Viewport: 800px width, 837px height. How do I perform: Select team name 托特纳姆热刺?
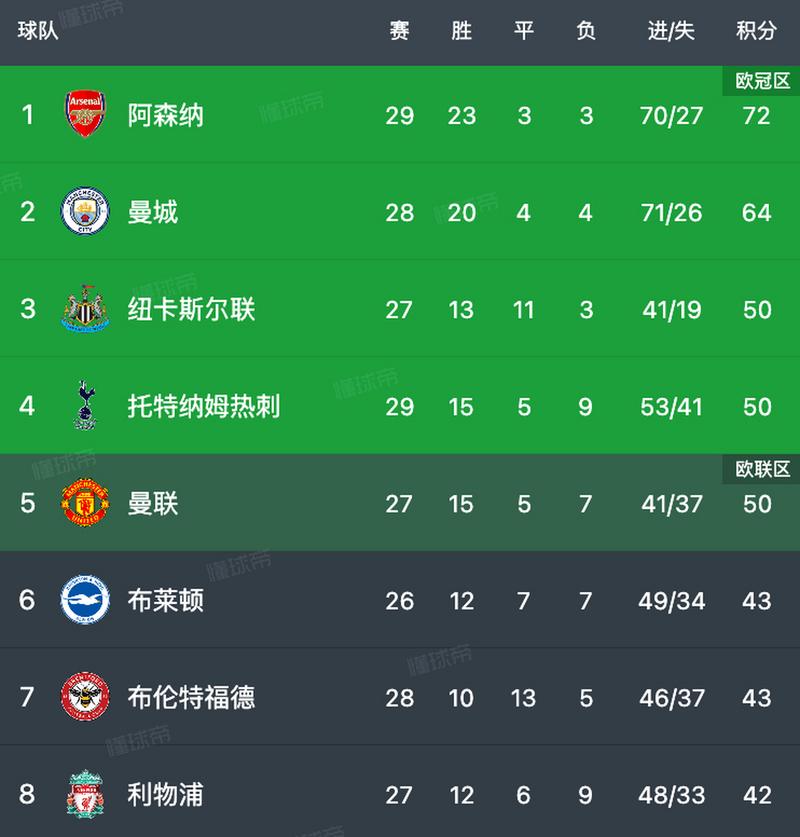tap(204, 406)
